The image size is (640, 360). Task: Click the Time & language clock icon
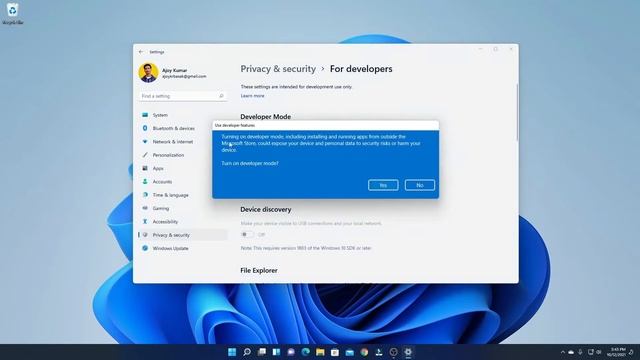(145, 195)
